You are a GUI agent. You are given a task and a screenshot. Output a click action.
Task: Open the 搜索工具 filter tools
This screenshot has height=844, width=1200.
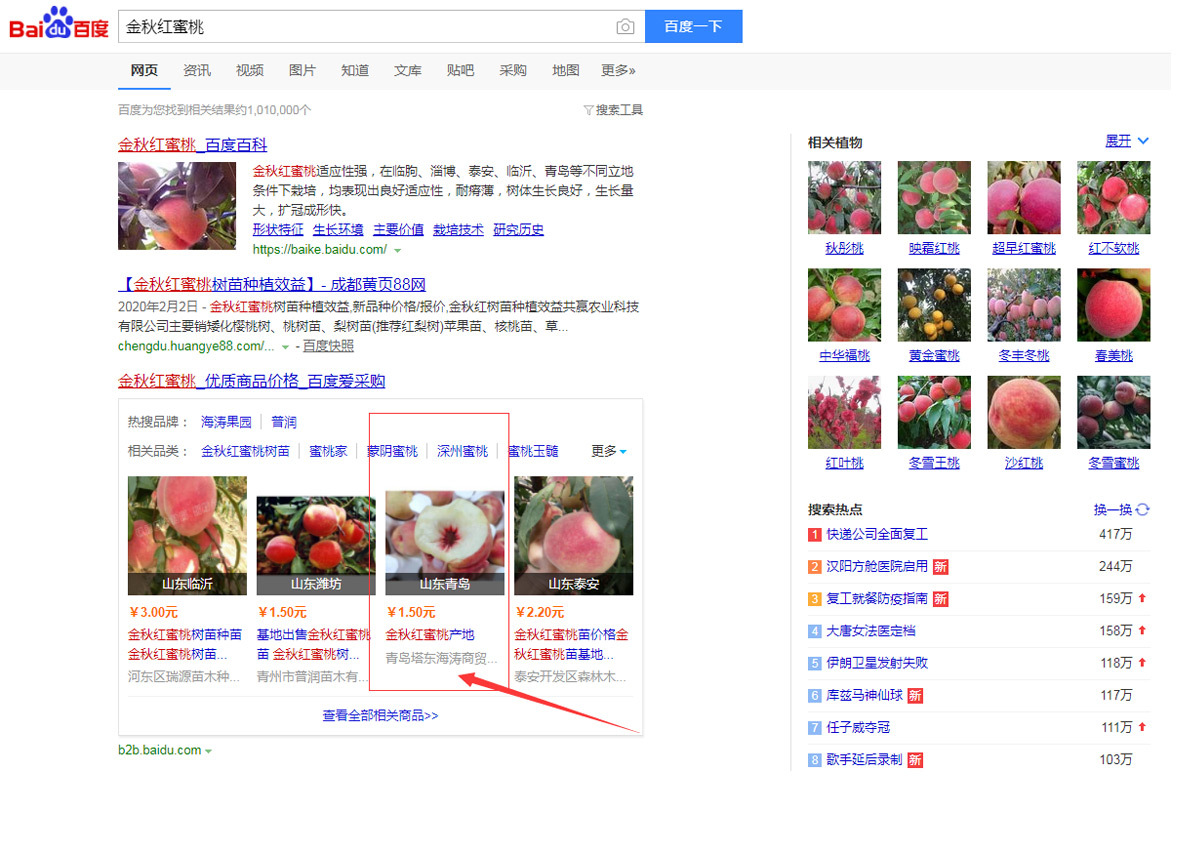coord(613,110)
